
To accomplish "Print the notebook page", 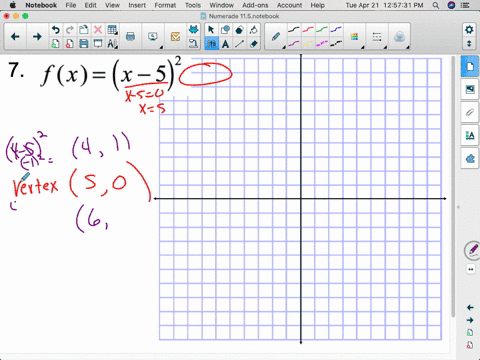I will [130, 36].
